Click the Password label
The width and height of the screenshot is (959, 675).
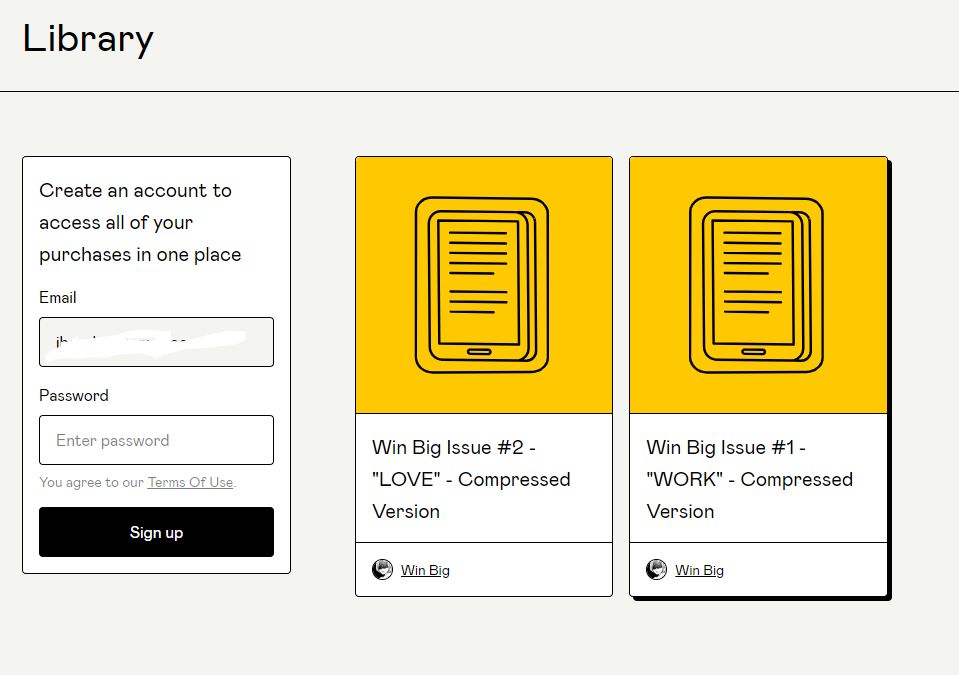[74, 396]
